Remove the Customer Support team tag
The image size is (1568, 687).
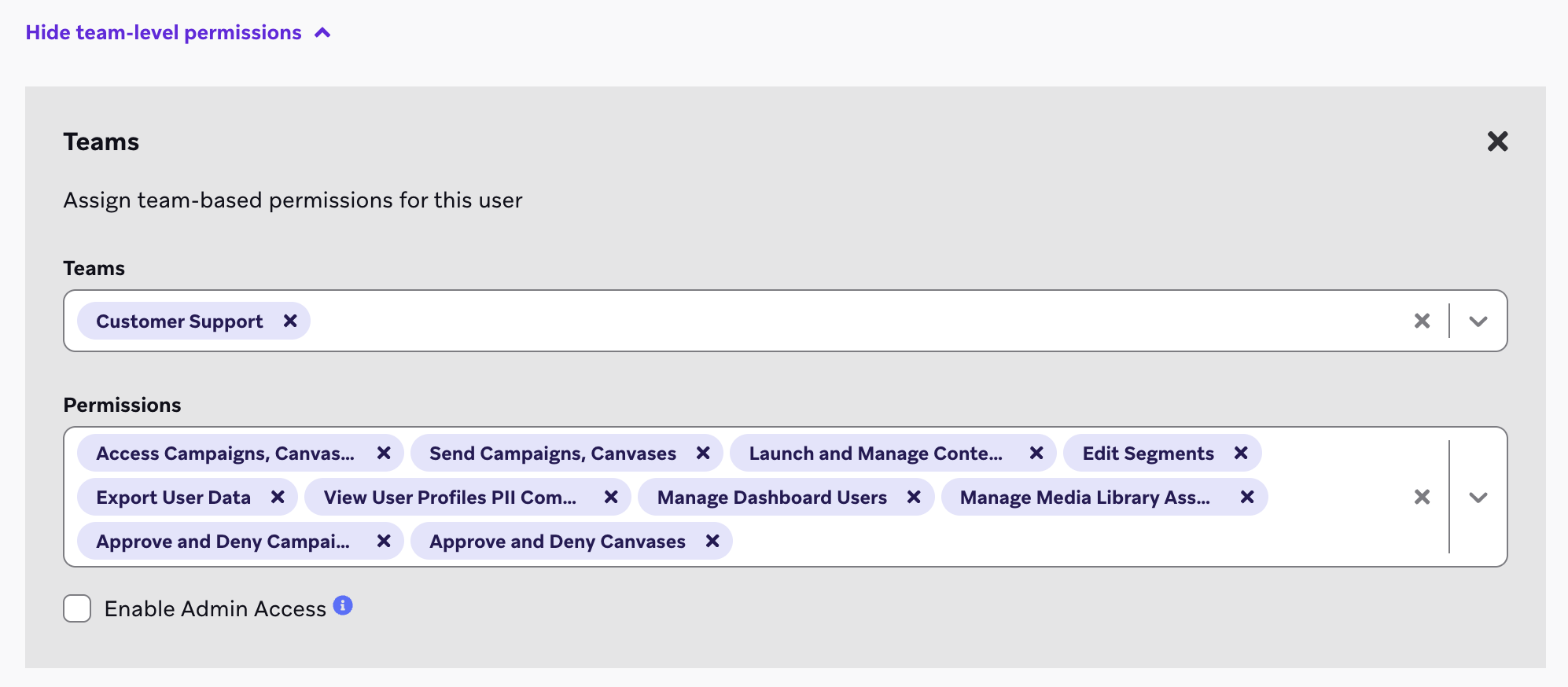click(290, 321)
